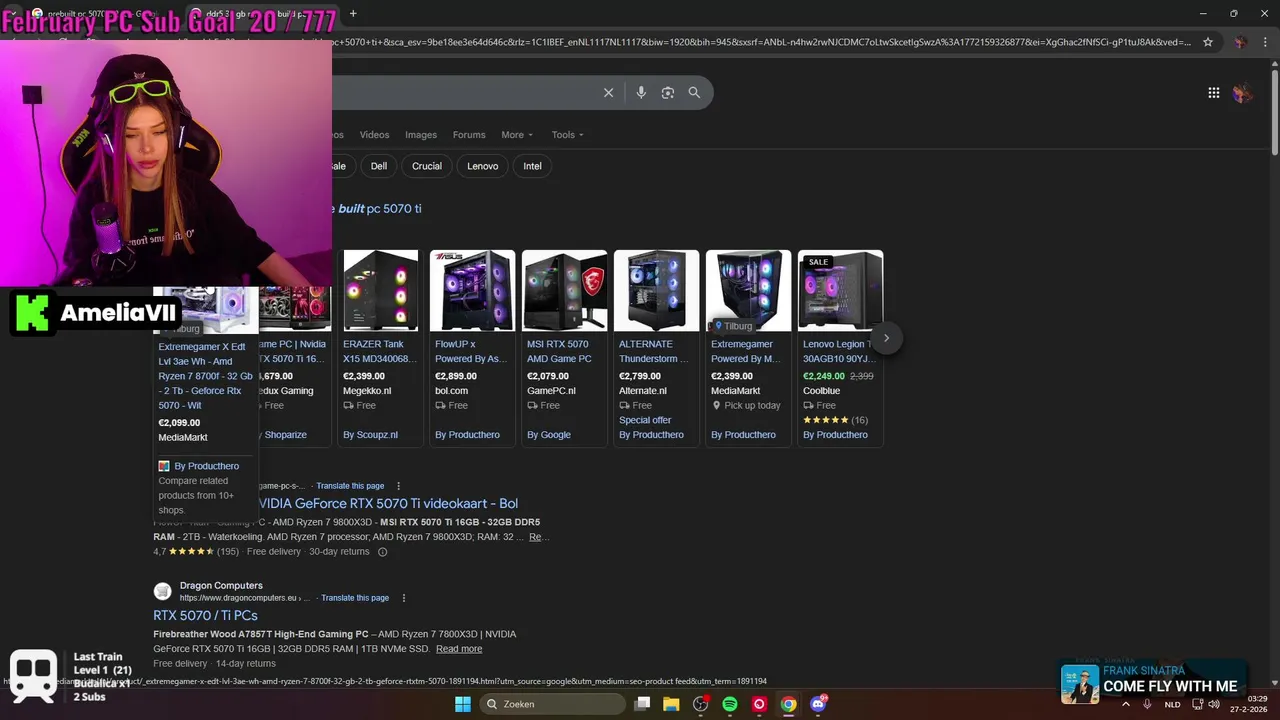This screenshot has width=1280, height=720.
Task: Show hidden system tray icons
Action: pyautogui.click(x=1126, y=704)
